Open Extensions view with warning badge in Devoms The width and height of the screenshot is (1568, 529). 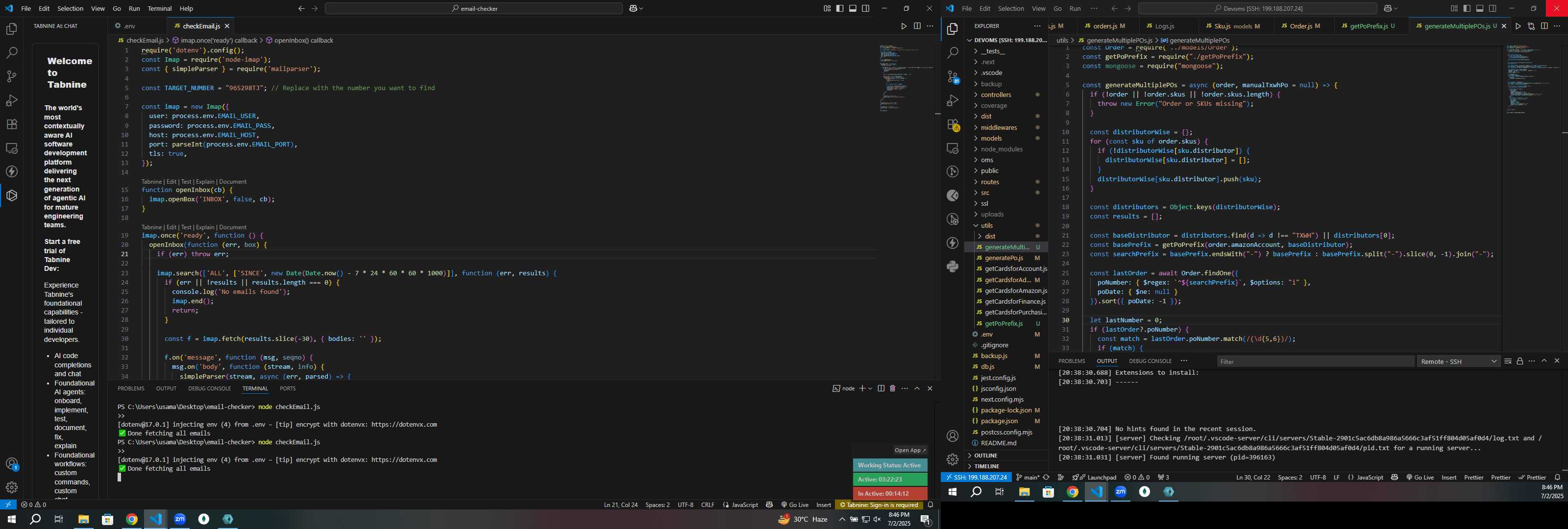[x=953, y=125]
